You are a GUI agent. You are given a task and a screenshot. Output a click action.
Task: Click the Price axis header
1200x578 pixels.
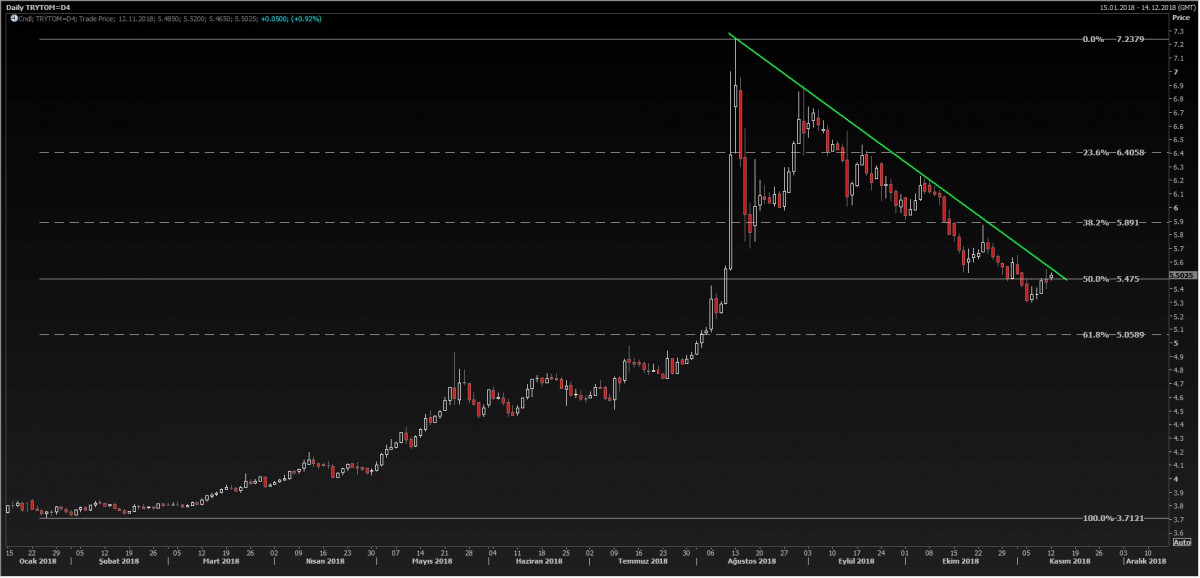(x=1181, y=18)
